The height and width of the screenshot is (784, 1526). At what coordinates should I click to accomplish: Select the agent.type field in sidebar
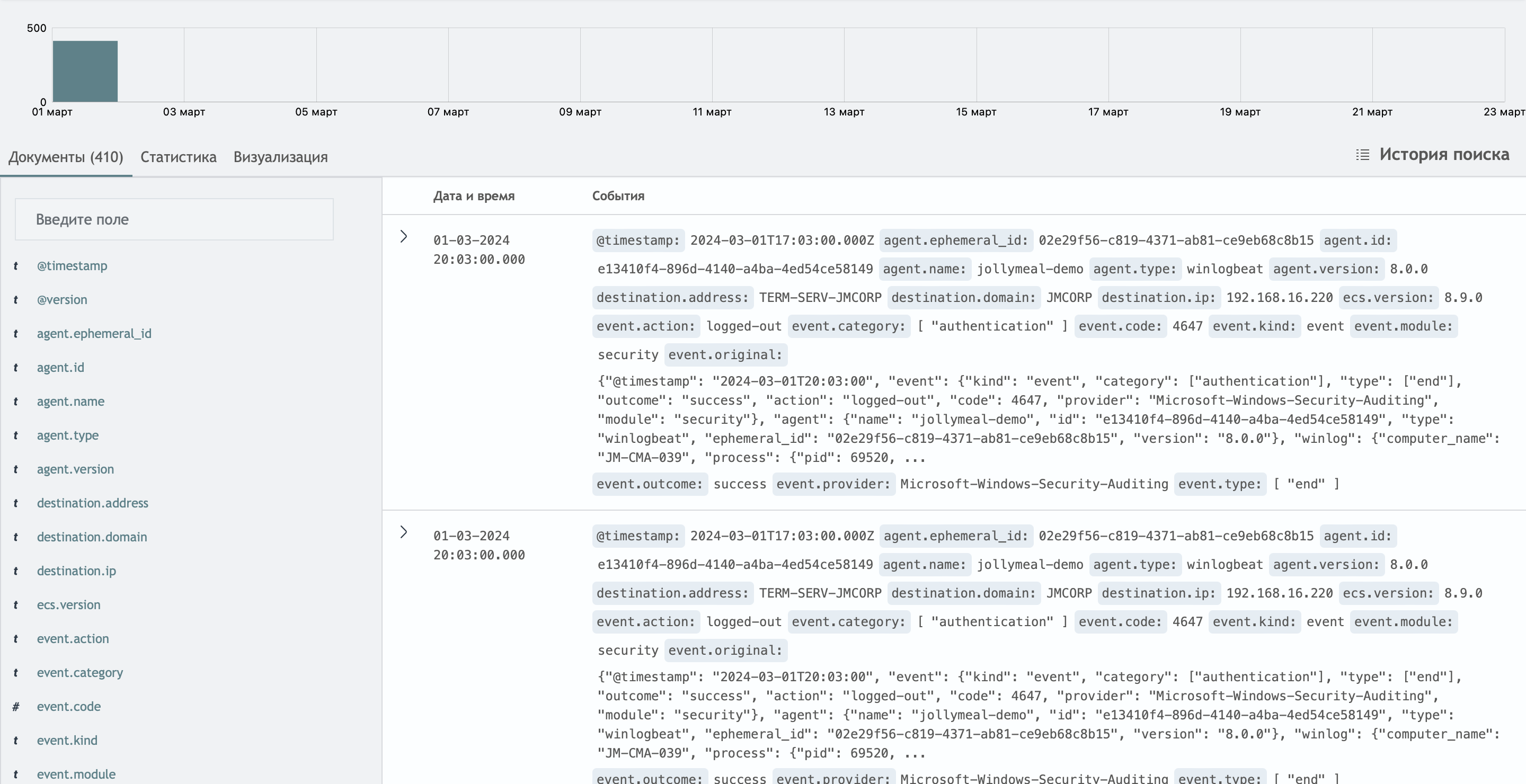(67, 435)
